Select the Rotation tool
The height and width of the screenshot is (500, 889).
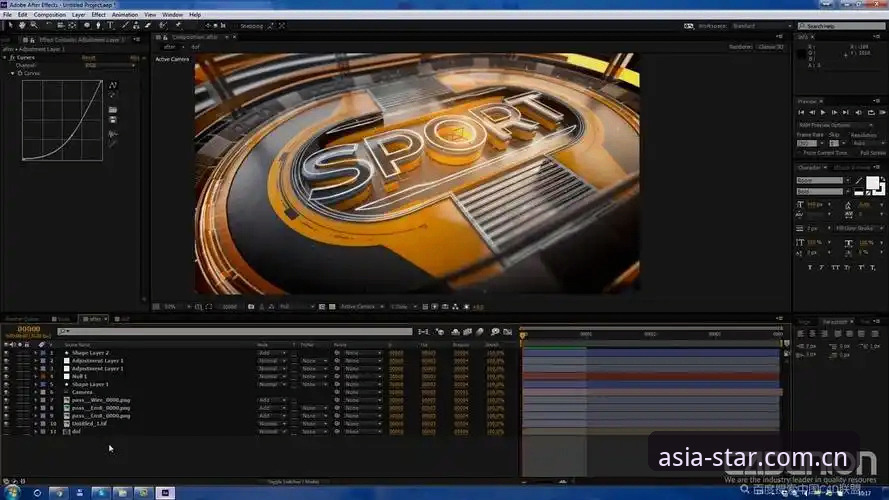tap(49, 26)
